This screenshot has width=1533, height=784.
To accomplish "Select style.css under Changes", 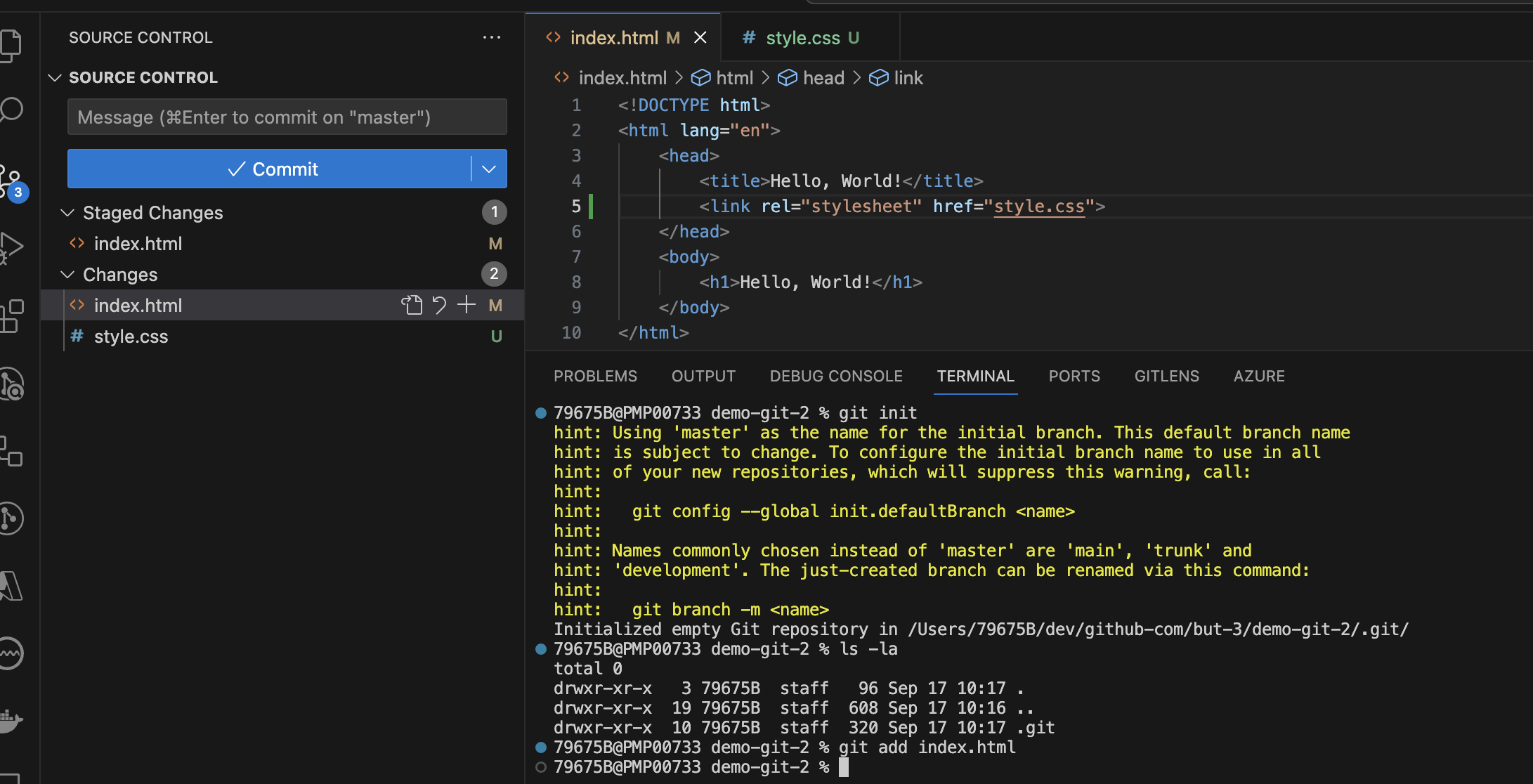I will click(x=282, y=336).
